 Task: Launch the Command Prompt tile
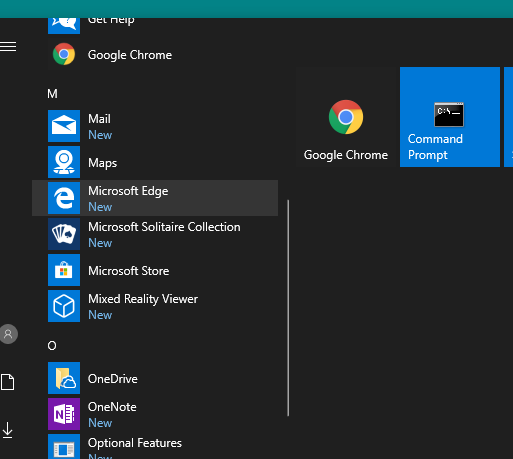(450, 117)
